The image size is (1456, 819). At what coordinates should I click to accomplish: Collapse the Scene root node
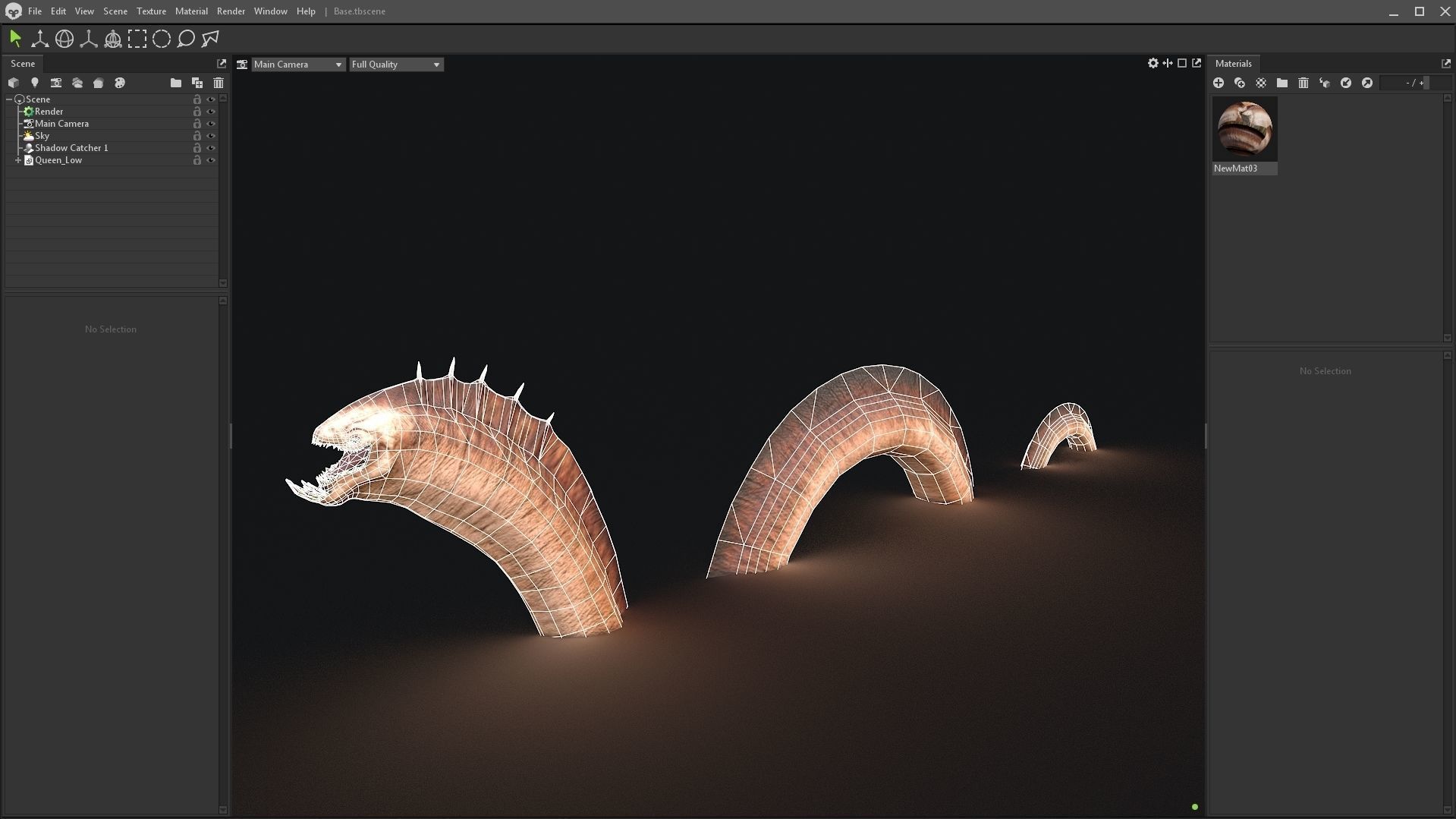pos(9,99)
